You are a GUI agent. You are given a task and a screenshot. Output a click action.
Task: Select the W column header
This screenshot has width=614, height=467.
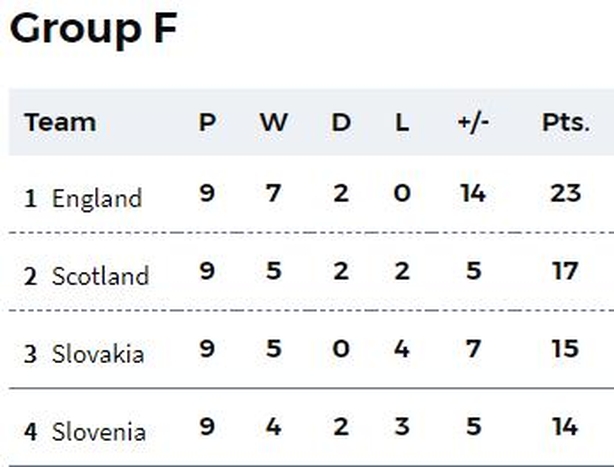pyautogui.click(x=274, y=122)
